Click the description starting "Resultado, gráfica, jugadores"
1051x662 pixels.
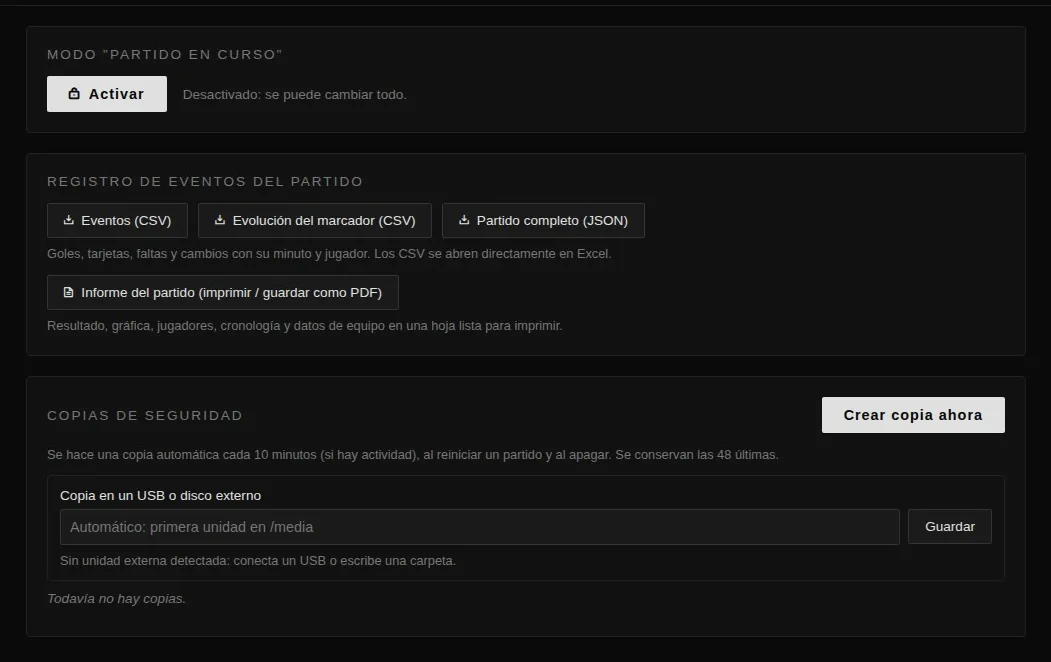coord(305,326)
